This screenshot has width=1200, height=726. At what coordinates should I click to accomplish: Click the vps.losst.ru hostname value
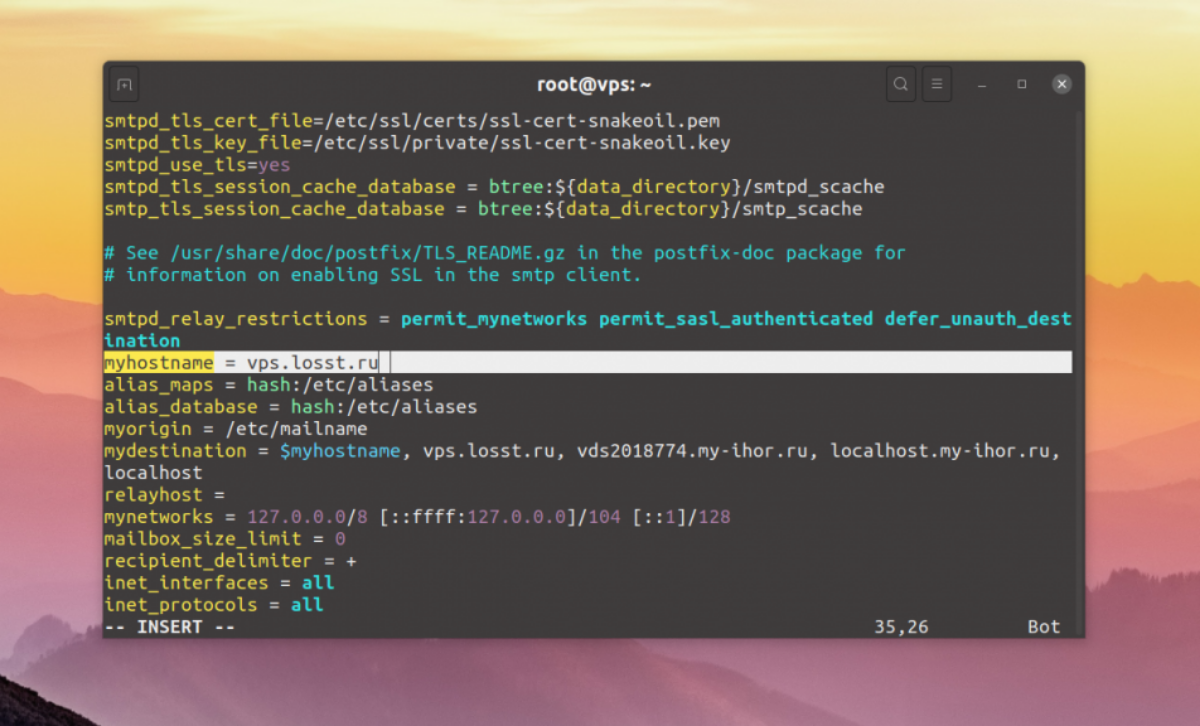[313, 363]
